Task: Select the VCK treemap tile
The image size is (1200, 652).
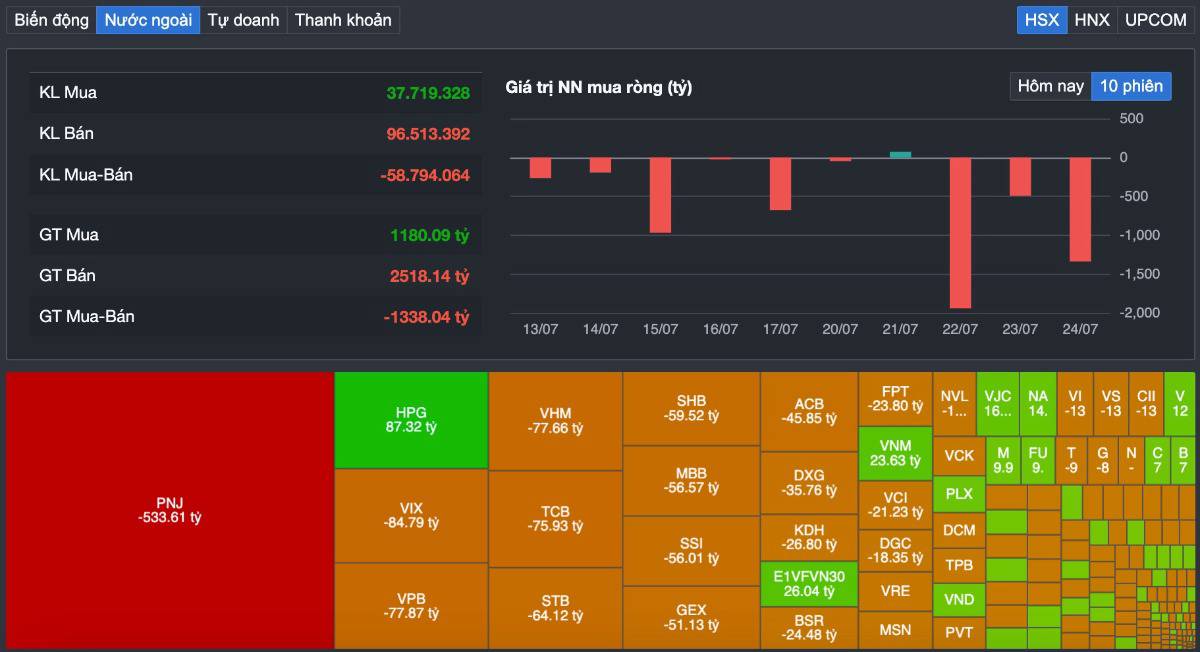Action: 959,455
